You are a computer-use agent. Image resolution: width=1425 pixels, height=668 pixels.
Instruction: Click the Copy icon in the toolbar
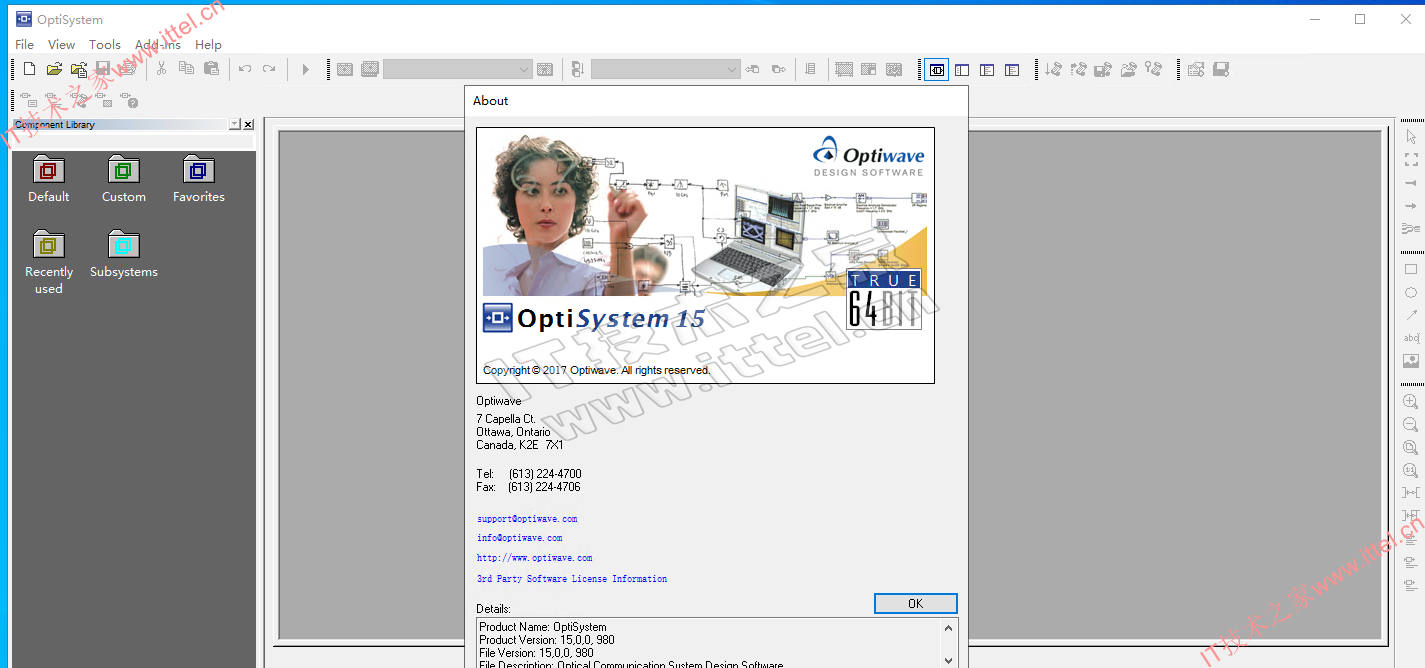tap(186, 69)
